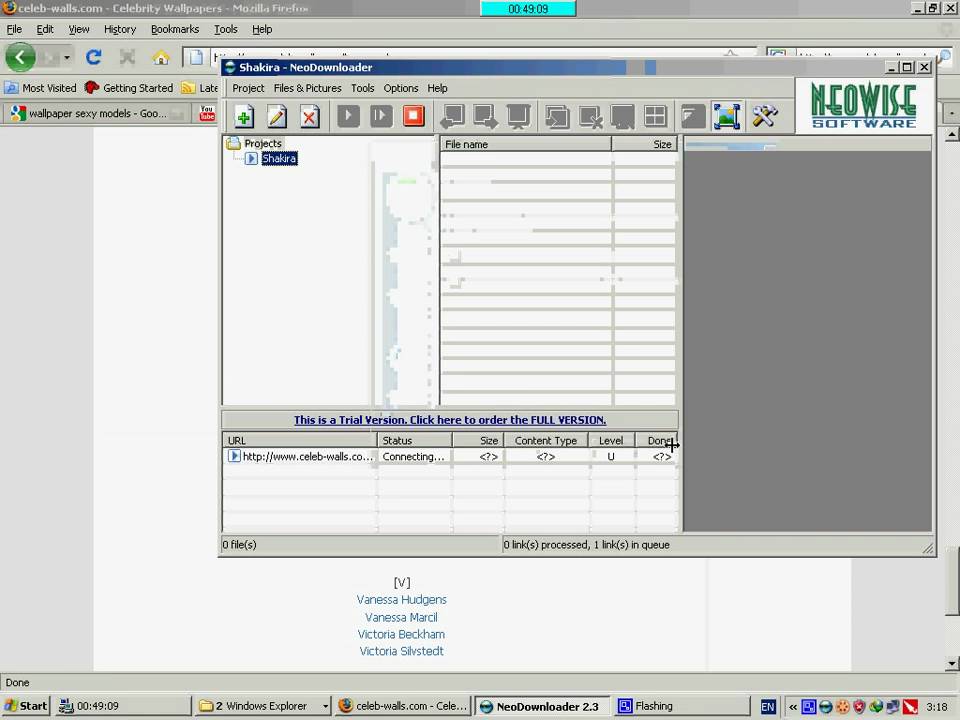The image size is (960, 720).
Task: Open Firefox File menu
Action: (14, 29)
